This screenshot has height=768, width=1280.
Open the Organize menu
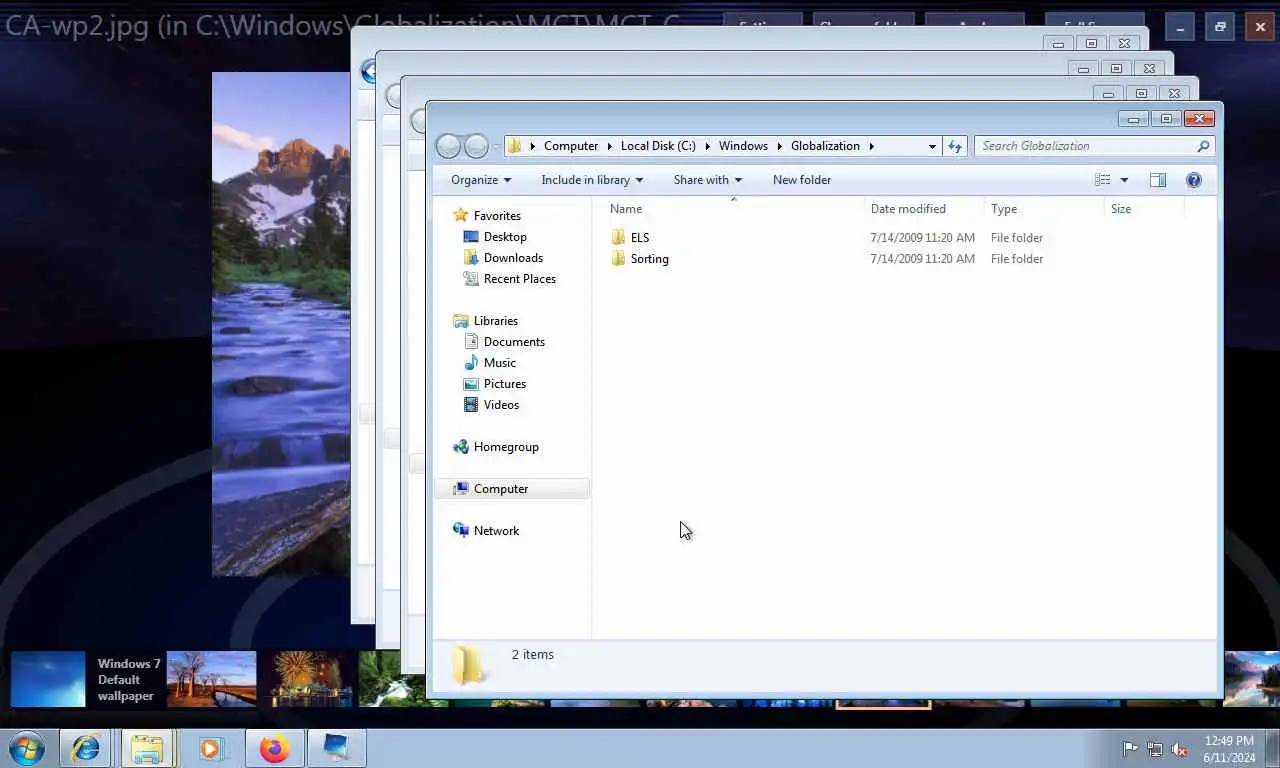[x=481, y=180]
